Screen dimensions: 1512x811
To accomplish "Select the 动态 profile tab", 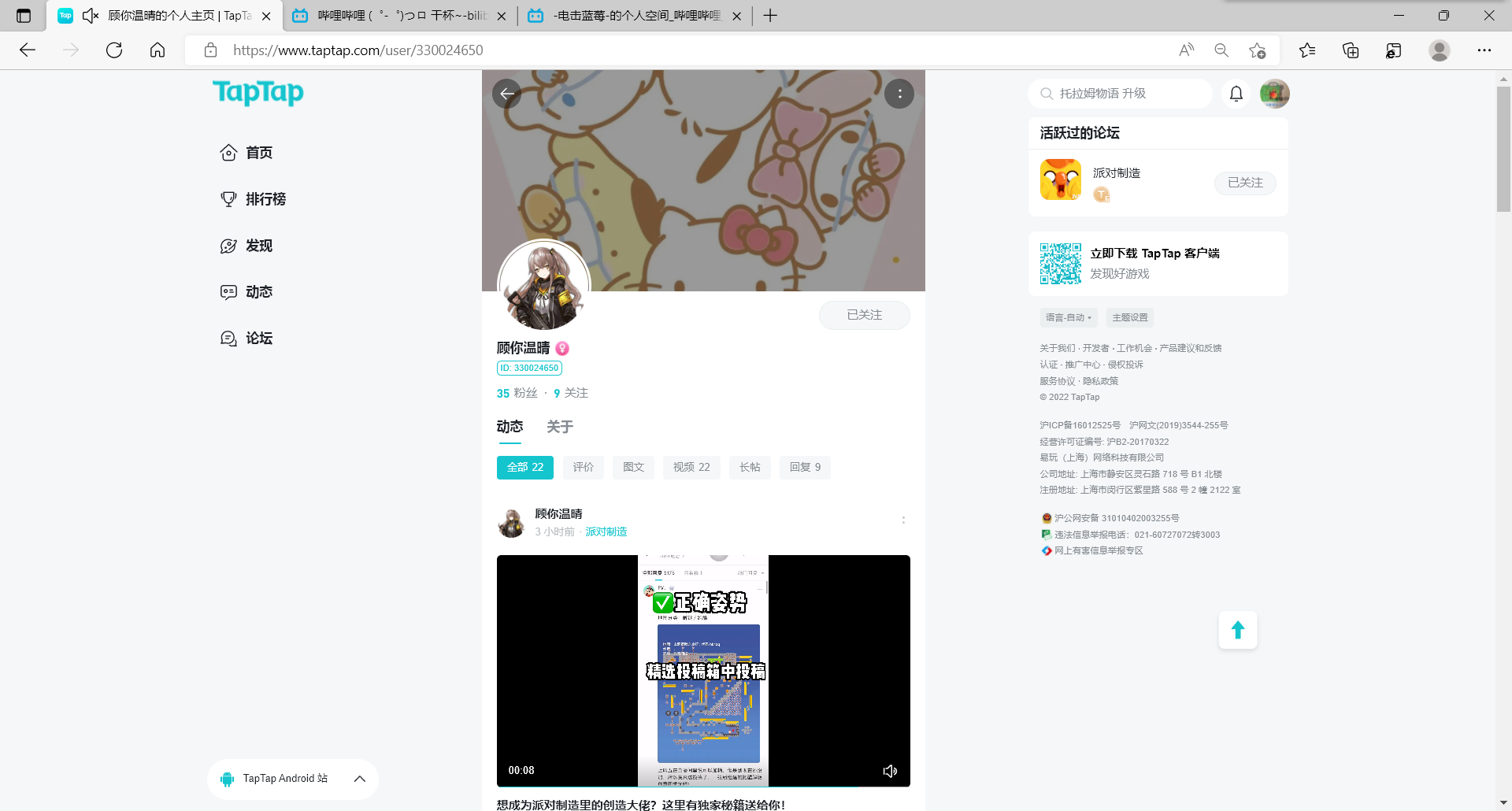I will click(510, 427).
